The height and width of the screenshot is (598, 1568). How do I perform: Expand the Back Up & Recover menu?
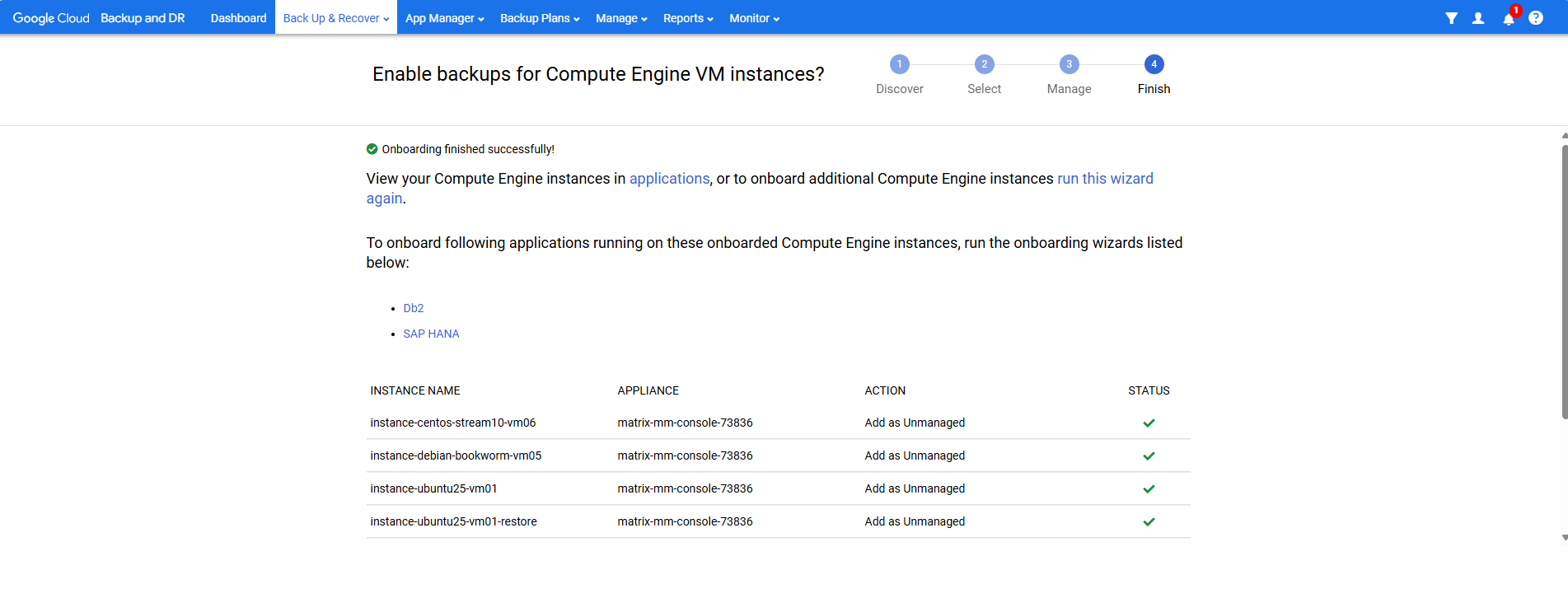pyautogui.click(x=335, y=18)
